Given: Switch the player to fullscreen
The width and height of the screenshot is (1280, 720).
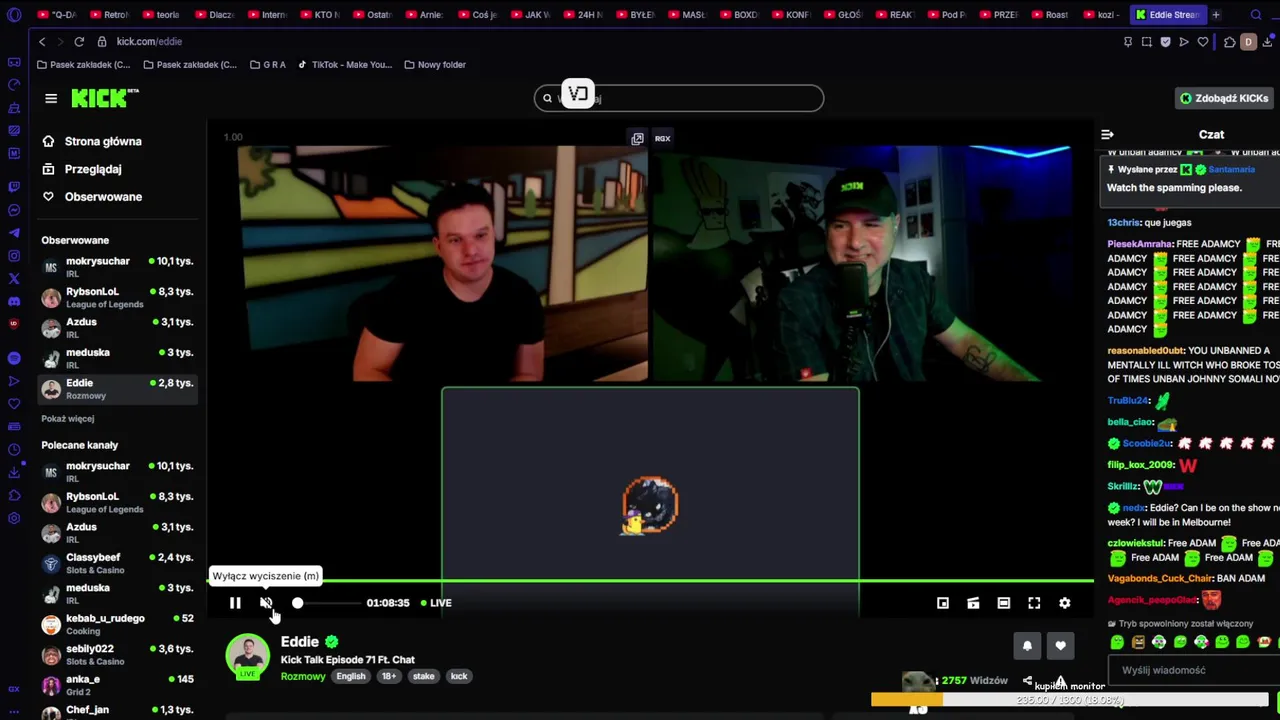Looking at the screenshot, I should tap(1034, 603).
